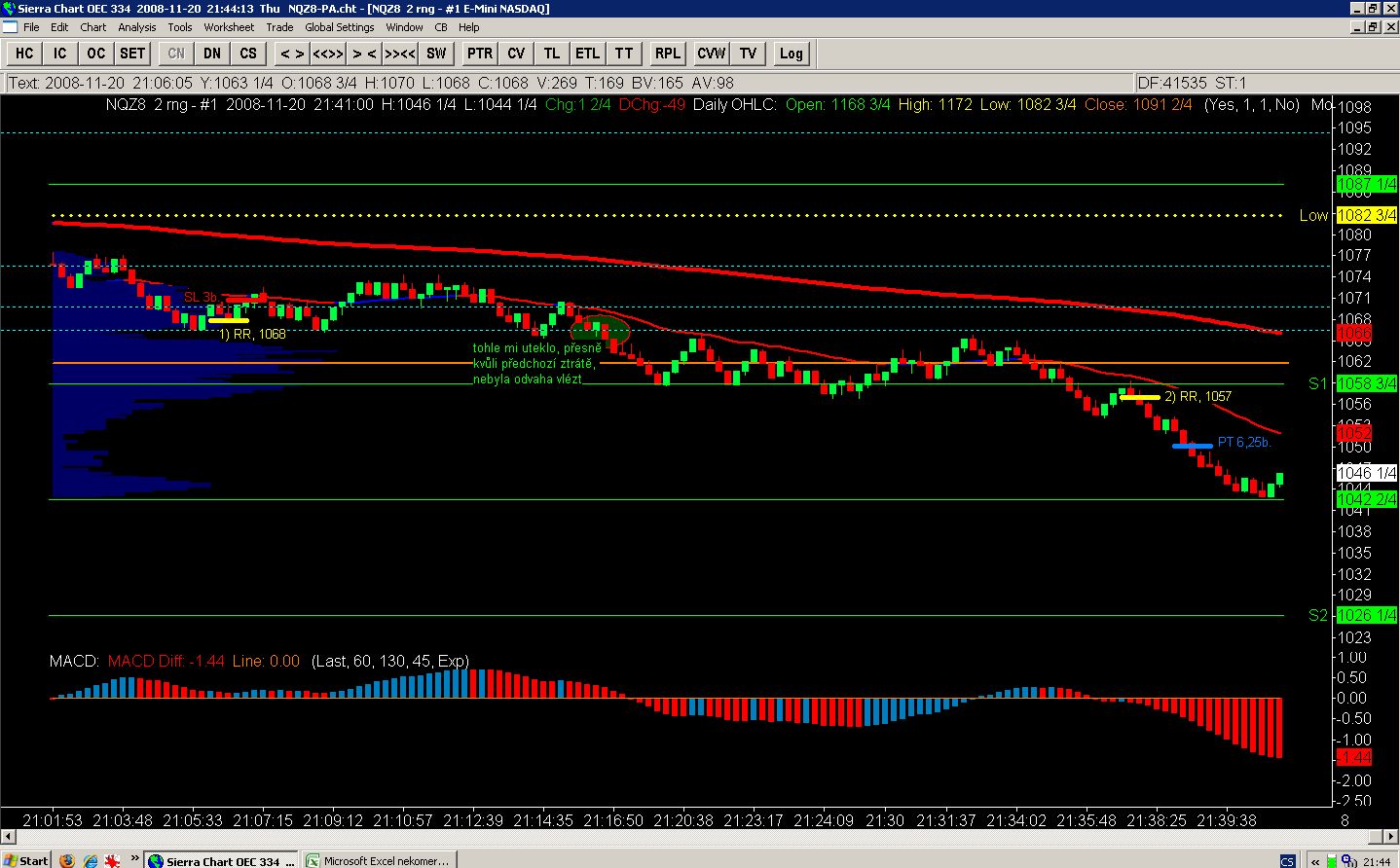Open the message Log
This screenshot has height=868, width=1400.
(x=792, y=54)
